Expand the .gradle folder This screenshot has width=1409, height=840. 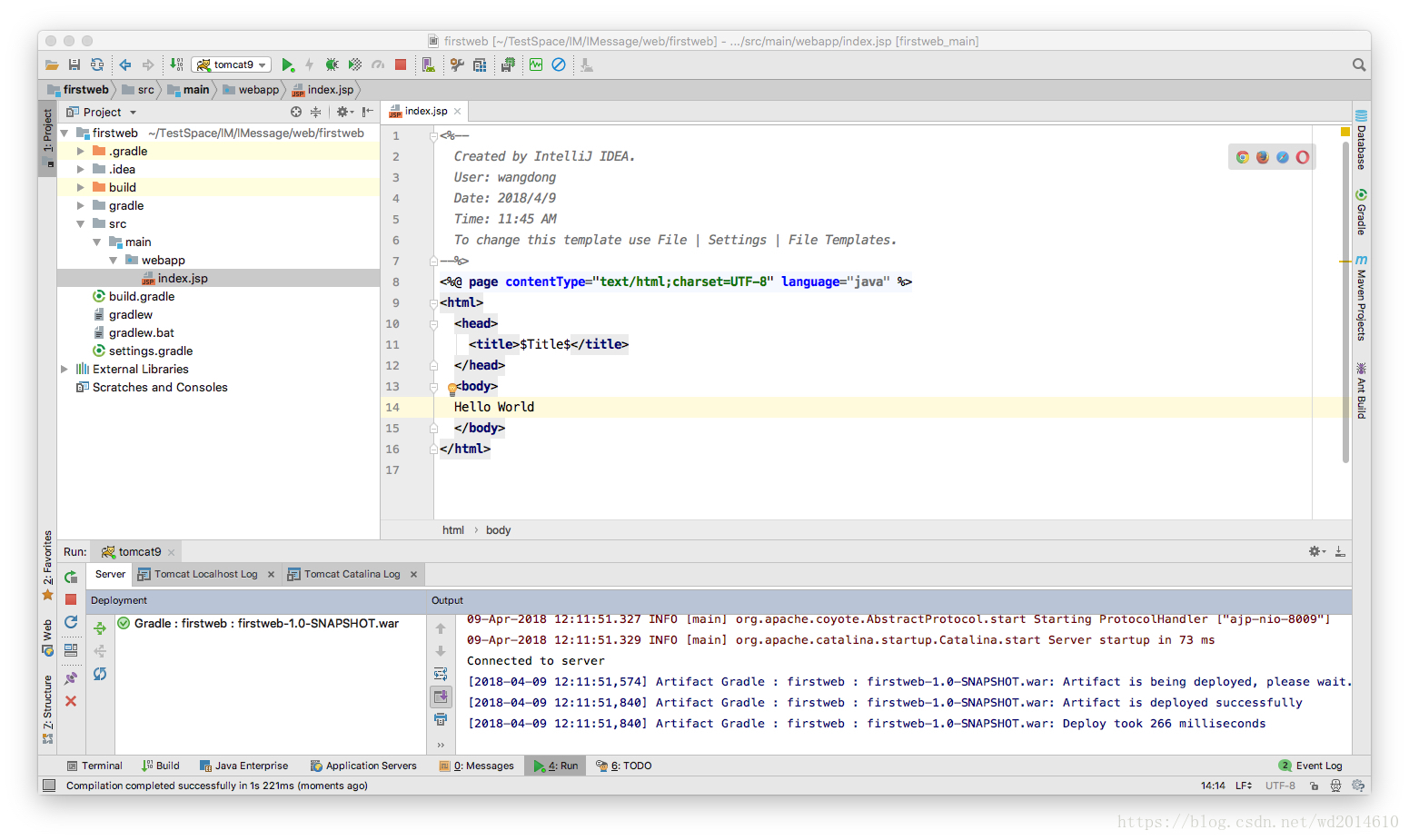(x=81, y=151)
